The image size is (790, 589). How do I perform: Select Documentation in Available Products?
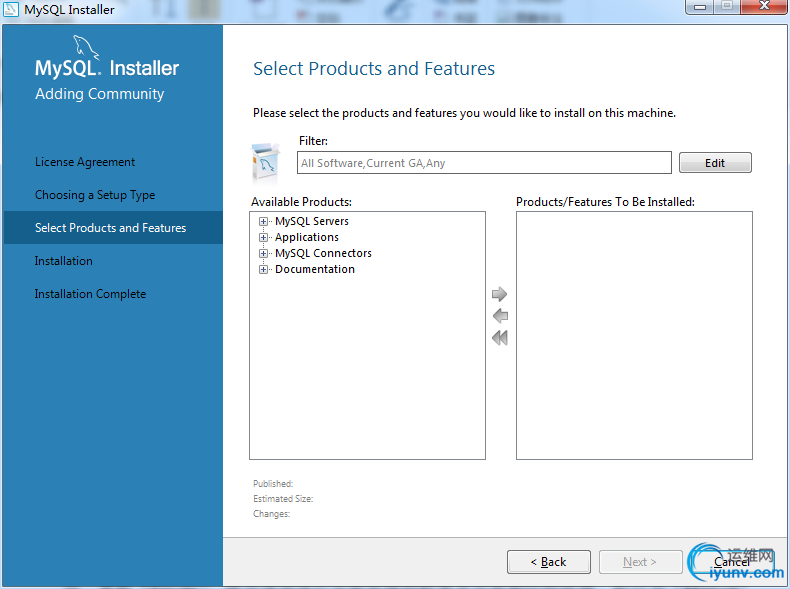point(315,270)
